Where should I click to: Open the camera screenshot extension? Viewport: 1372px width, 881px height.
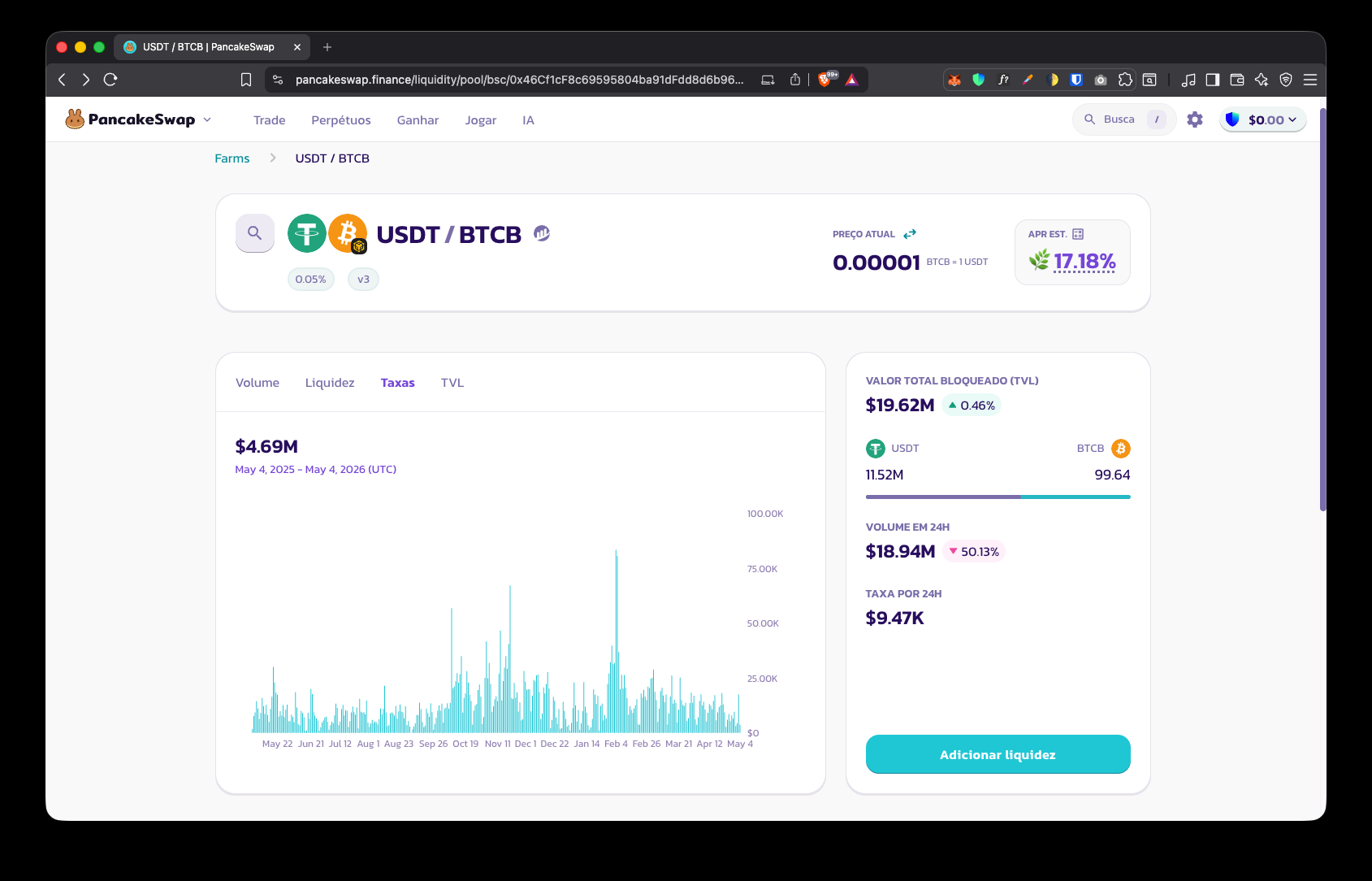point(1101,80)
